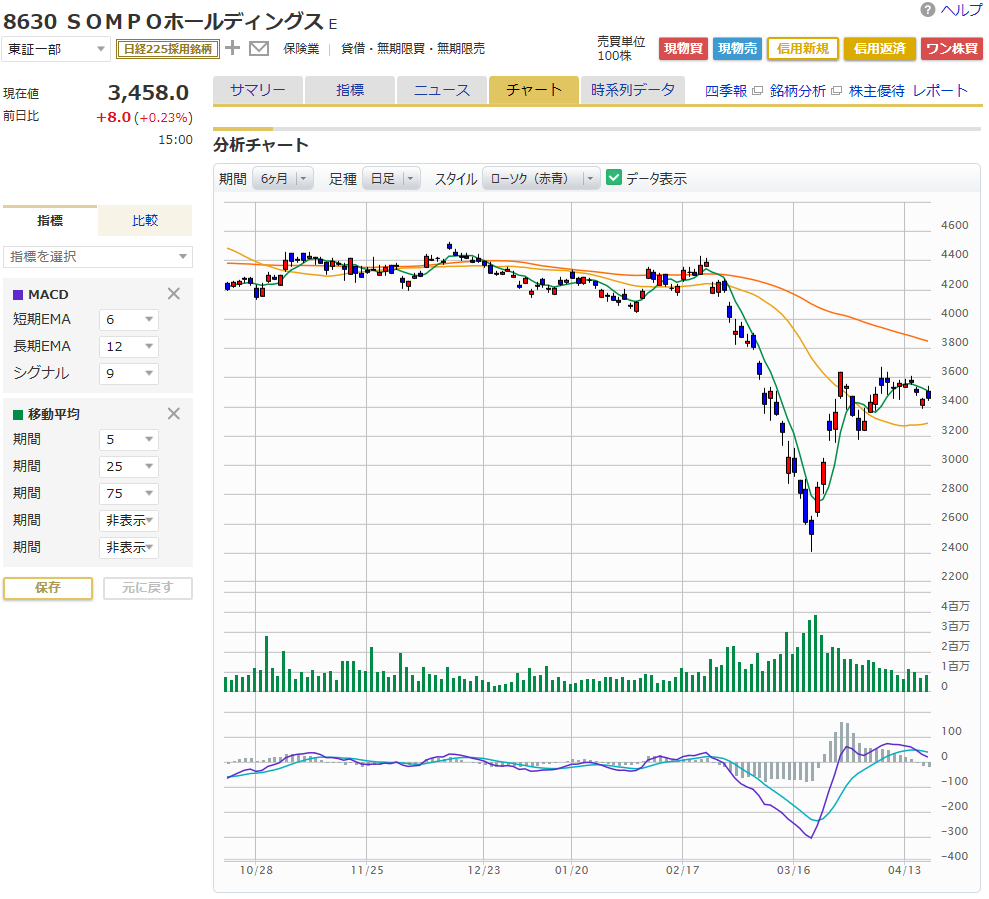The width and height of the screenshot is (989, 899).
Task: Open the 銘柄分析 link
Action: (798, 91)
